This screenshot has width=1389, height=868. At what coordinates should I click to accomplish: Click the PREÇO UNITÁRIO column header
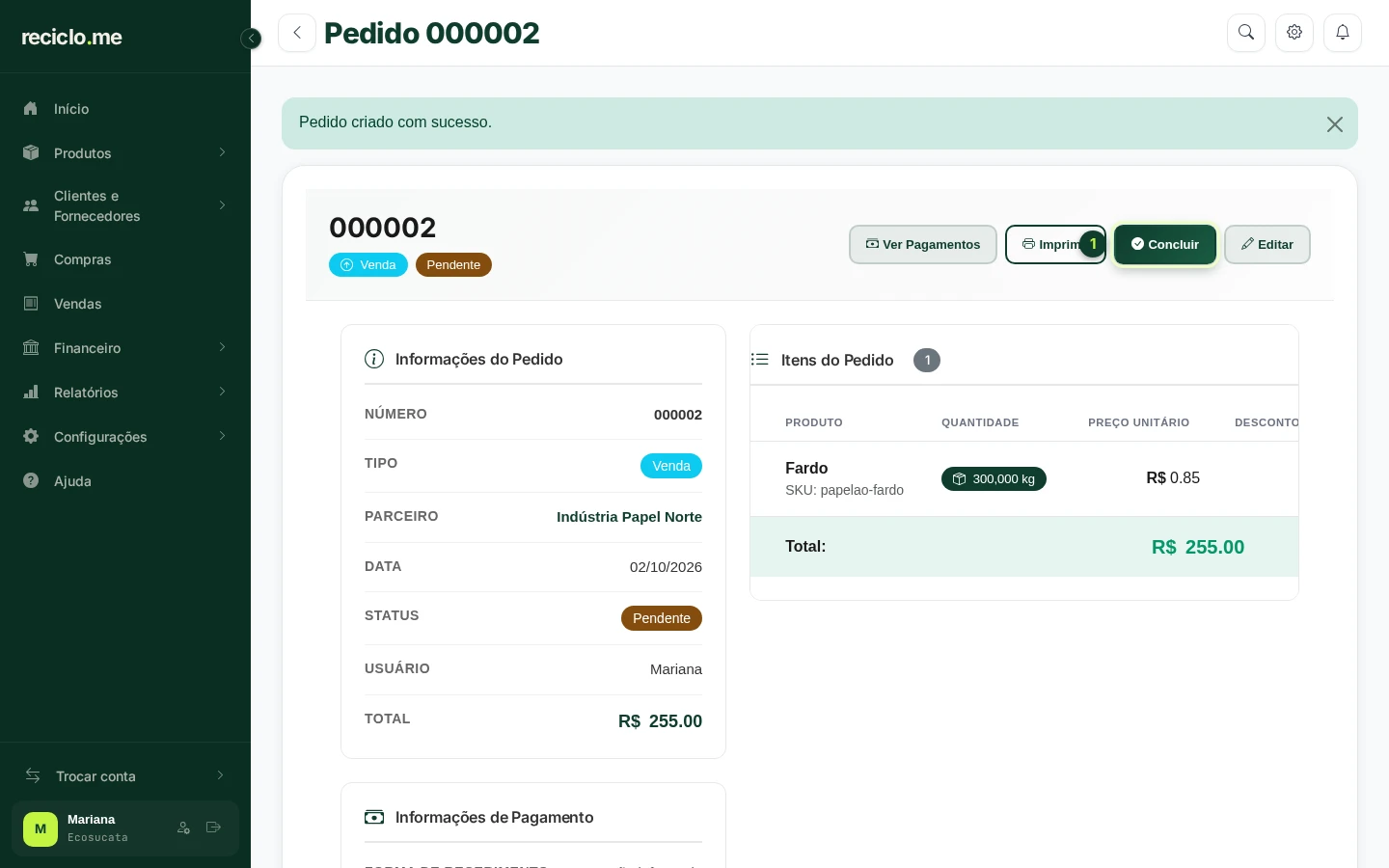[1138, 422]
